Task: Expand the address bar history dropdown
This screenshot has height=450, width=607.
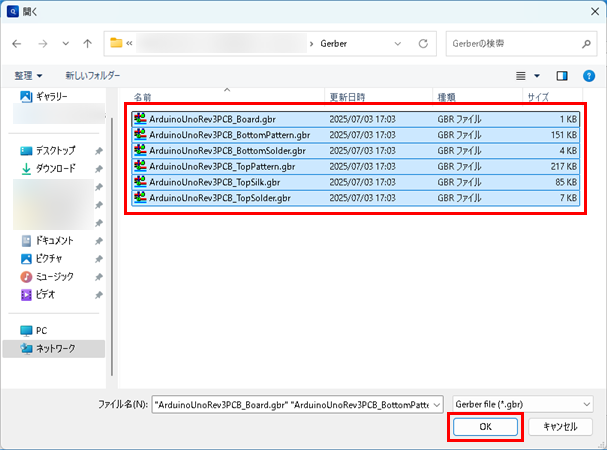Action: click(x=398, y=44)
